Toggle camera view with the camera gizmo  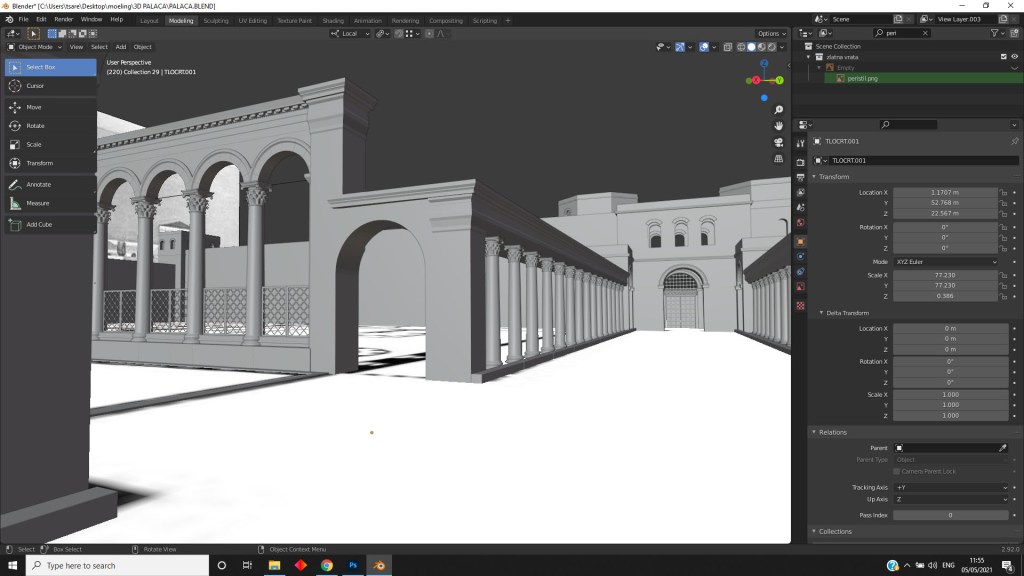click(779, 142)
